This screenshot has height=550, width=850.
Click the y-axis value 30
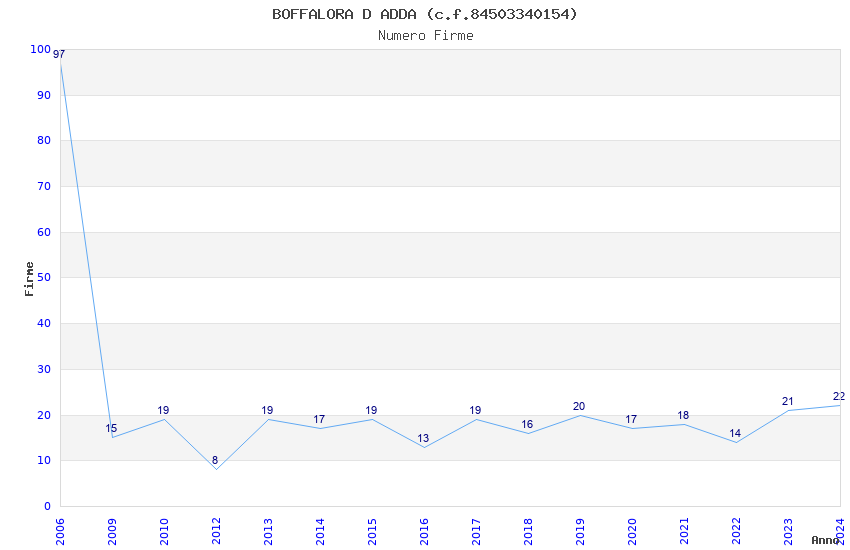pyautogui.click(x=44, y=370)
